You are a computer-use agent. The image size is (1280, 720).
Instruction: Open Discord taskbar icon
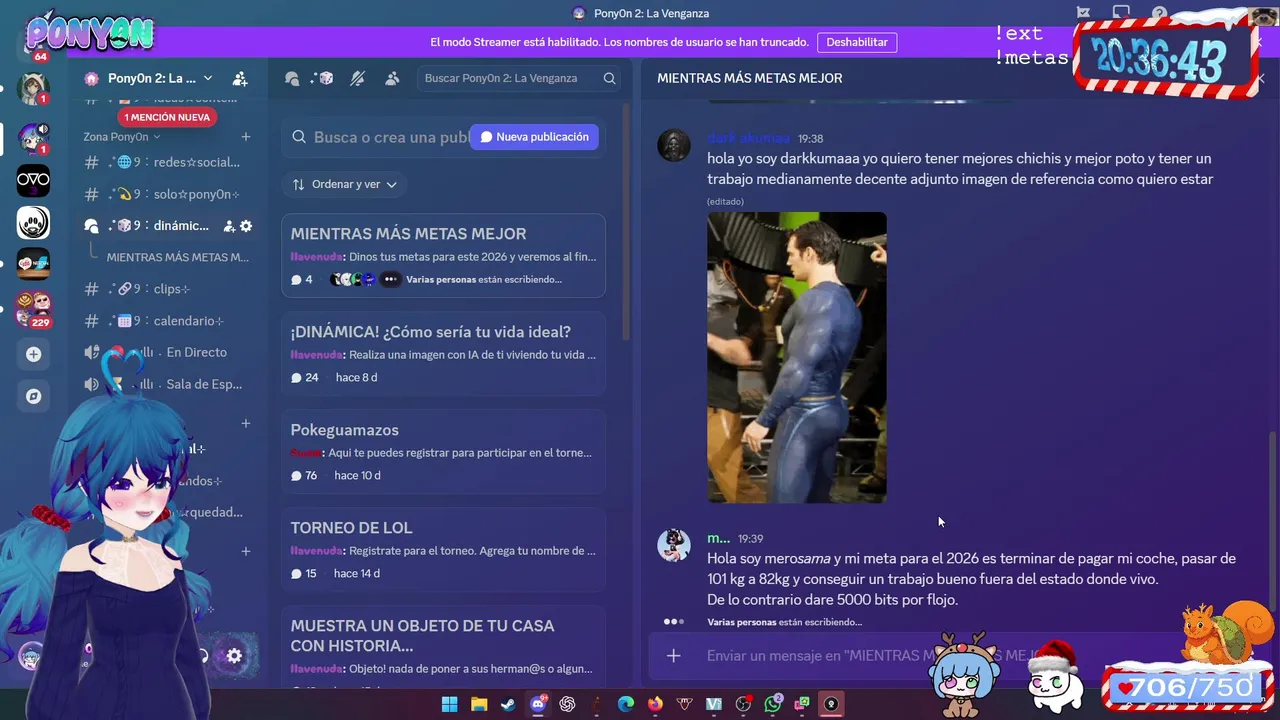coord(538,704)
